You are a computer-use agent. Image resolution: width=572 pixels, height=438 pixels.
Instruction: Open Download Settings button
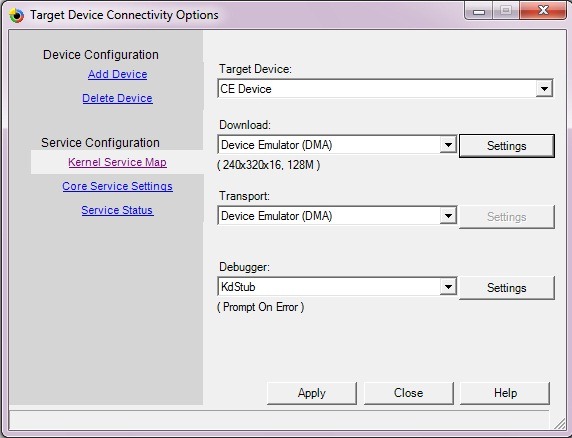(507, 146)
